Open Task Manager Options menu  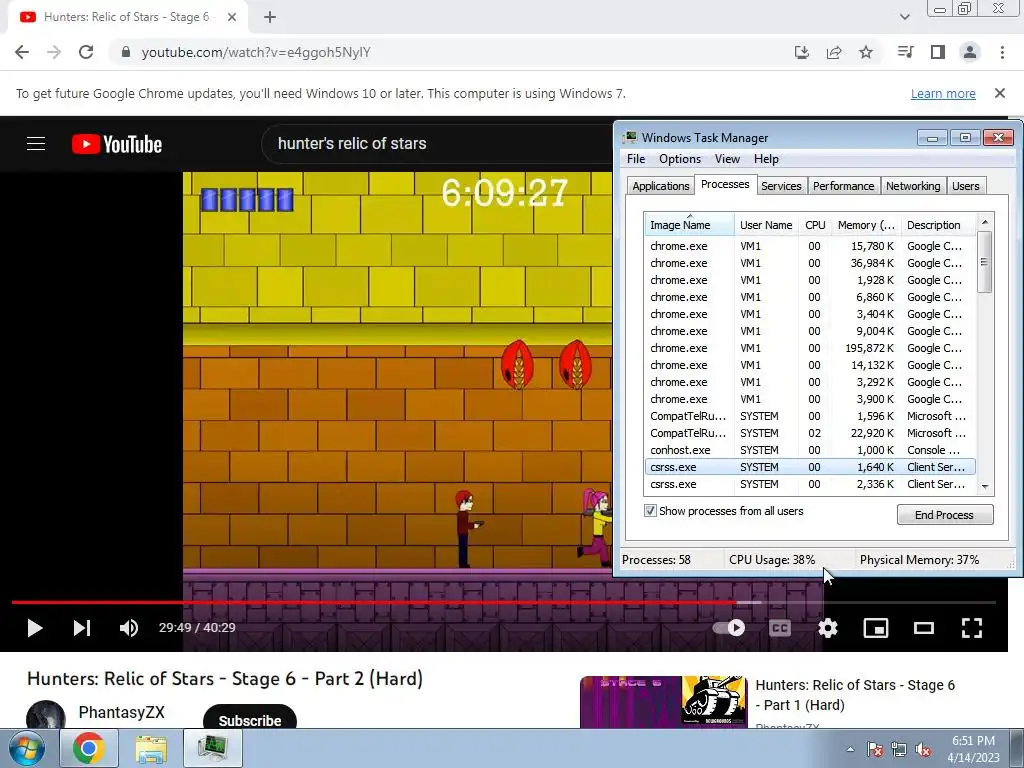(x=680, y=159)
